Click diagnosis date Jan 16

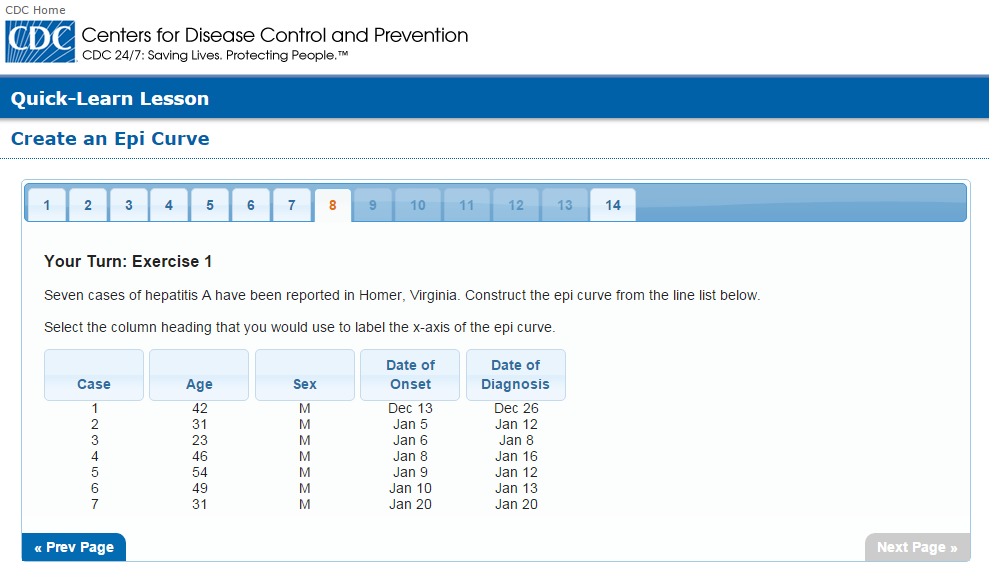point(516,456)
